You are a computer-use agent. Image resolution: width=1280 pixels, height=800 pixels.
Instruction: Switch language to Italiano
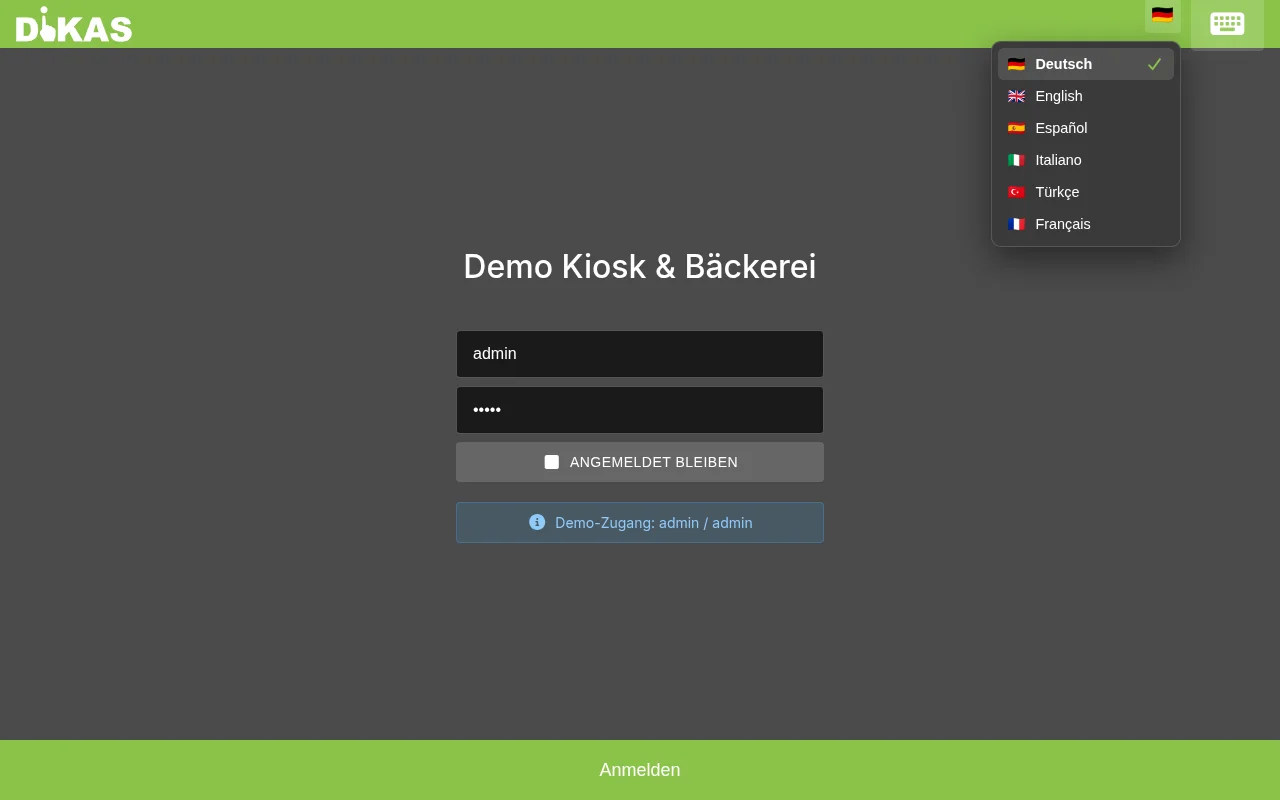1085,160
